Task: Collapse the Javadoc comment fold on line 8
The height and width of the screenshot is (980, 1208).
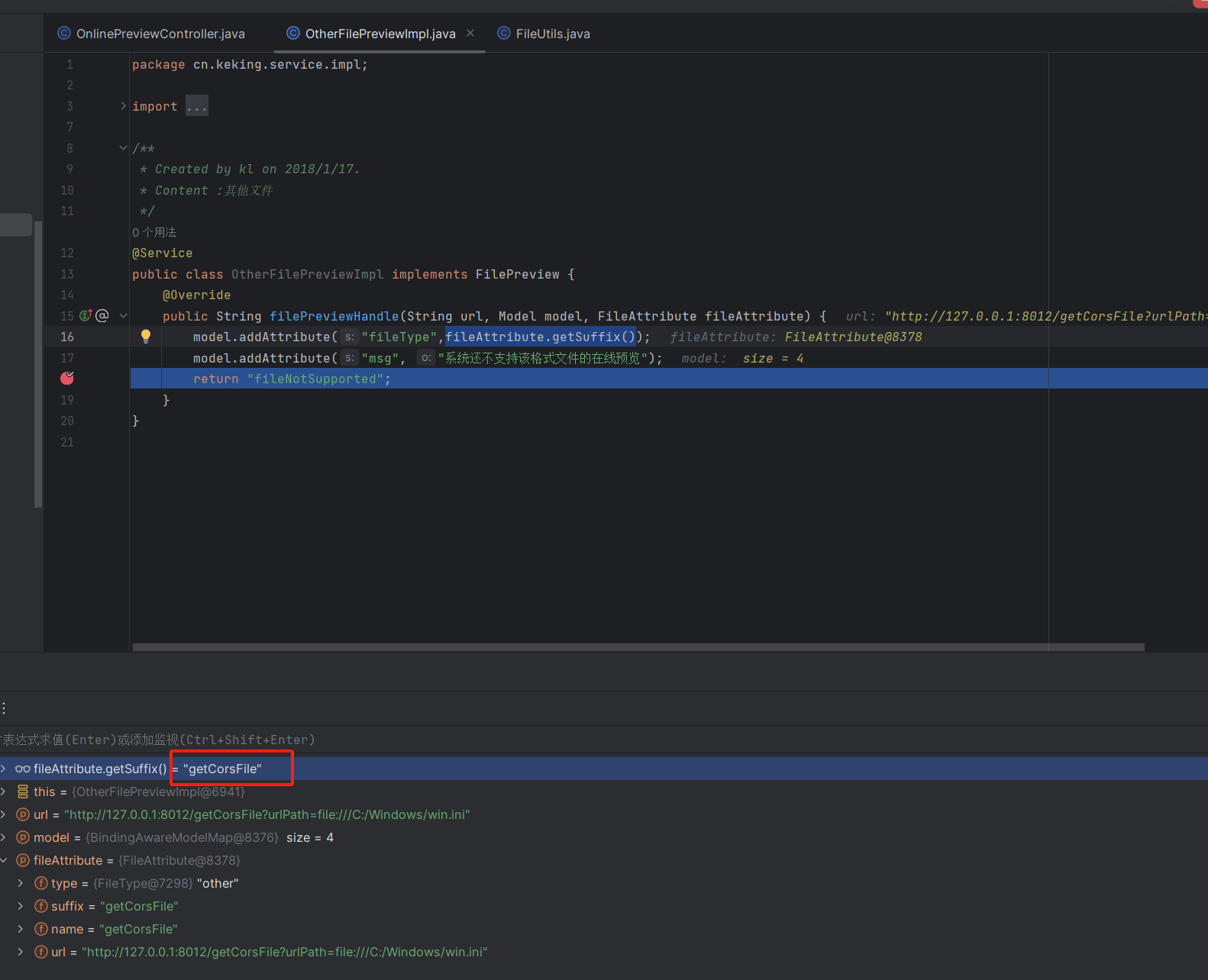Action: pos(123,148)
